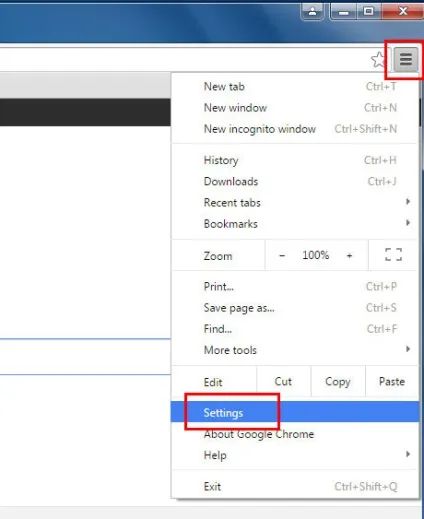Open a New incognito window
The height and width of the screenshot is (519, 424).
(x=295, y=129)
